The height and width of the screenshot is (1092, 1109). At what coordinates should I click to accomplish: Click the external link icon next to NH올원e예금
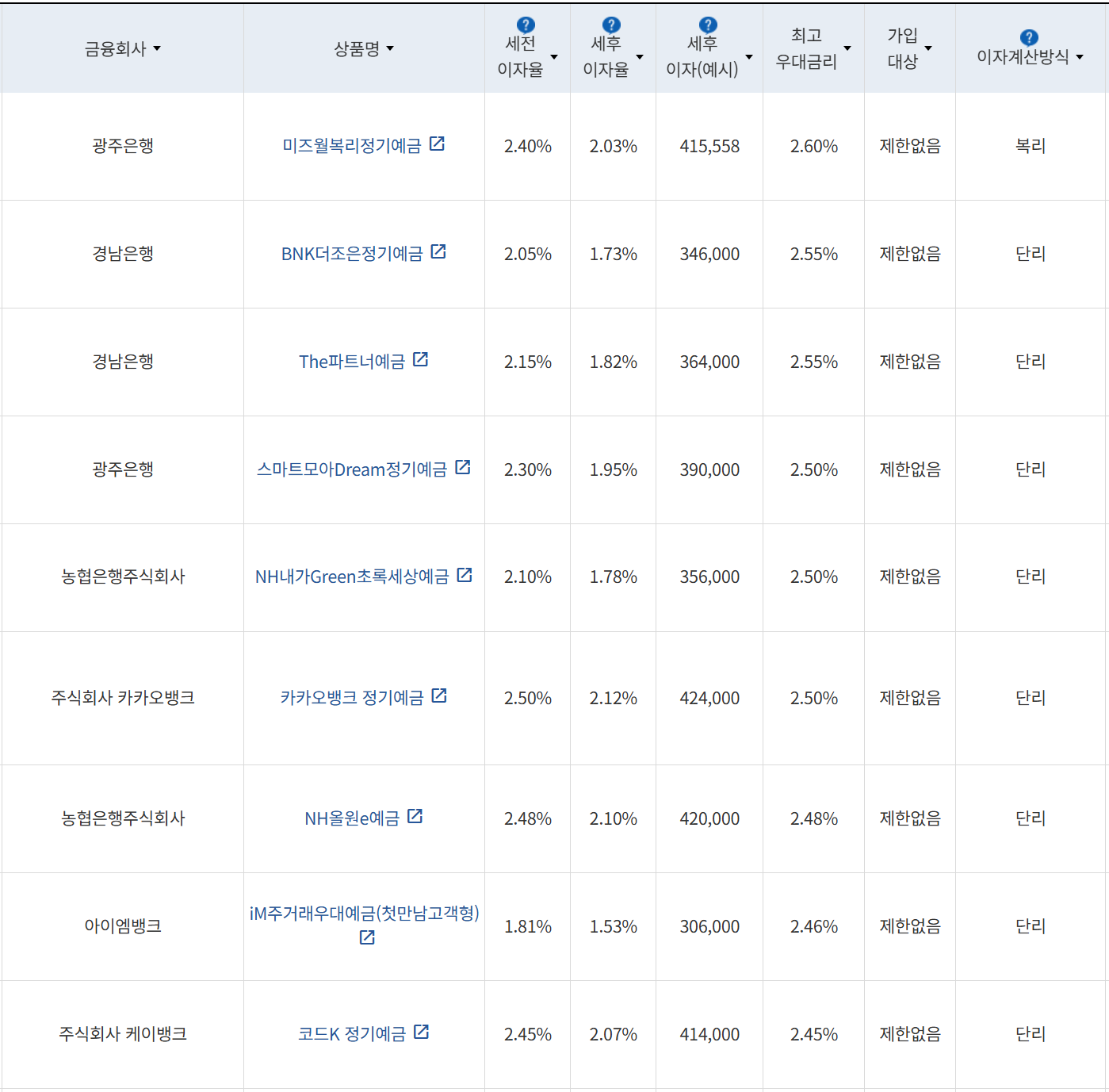pyautogui.click(x=415, y=816)
